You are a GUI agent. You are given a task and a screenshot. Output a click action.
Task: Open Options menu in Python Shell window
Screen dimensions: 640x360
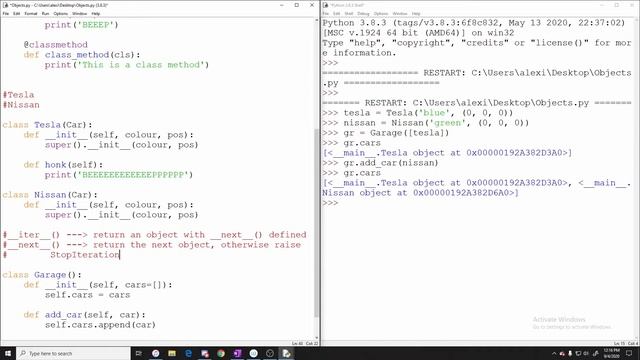(381, 13)
